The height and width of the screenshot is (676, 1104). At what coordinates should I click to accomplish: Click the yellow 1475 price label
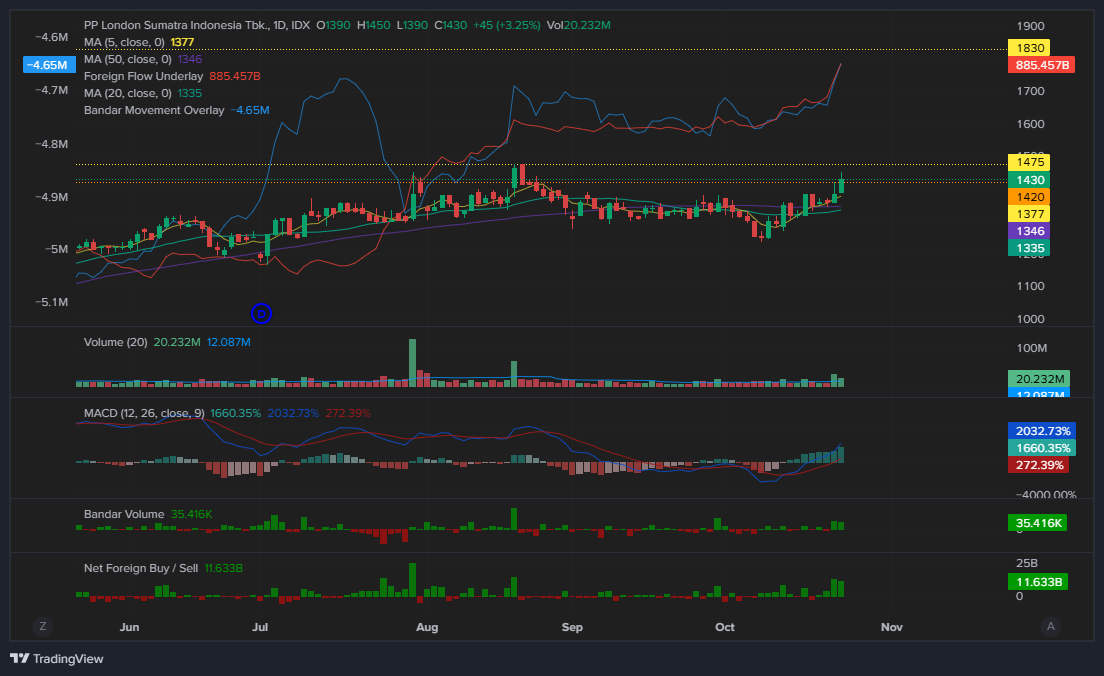tap(1029, 162)
